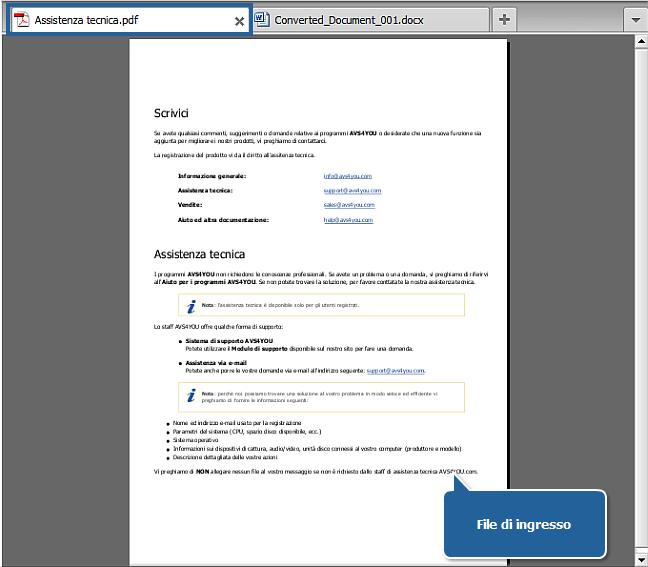Open the help@avs4you.com email link
Image resolution: width=648 pixels, height=567 pixels.
(x=348, y=220)
